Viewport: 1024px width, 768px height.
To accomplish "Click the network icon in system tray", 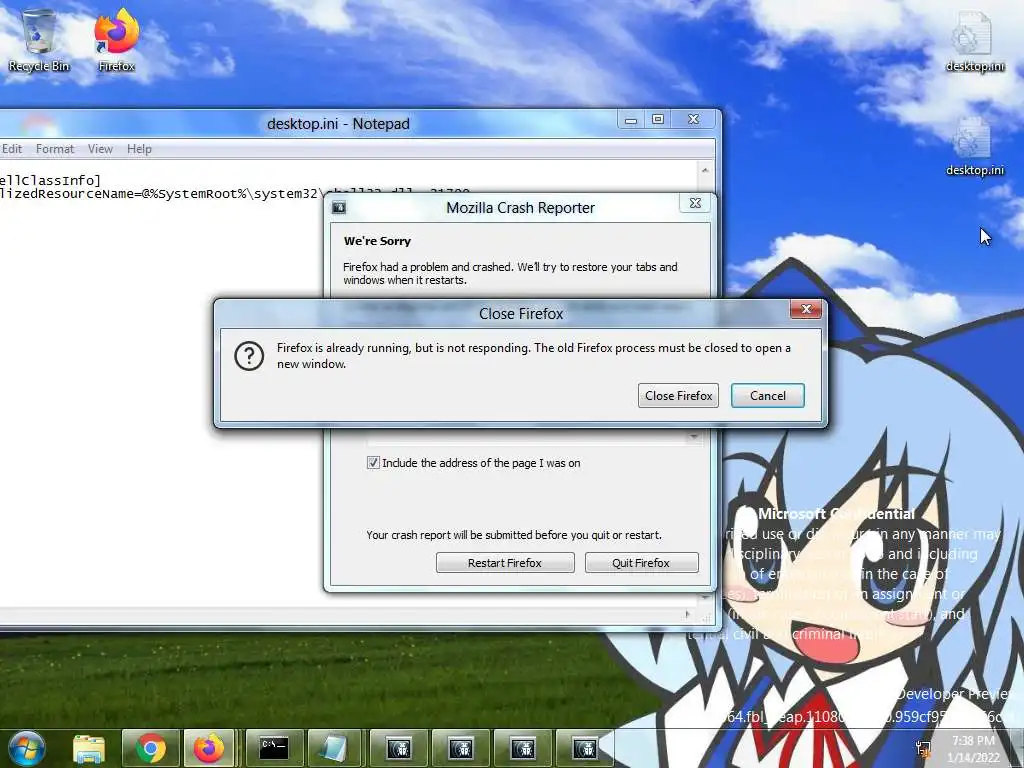I will pyautogui.click(x=923, y=749).
